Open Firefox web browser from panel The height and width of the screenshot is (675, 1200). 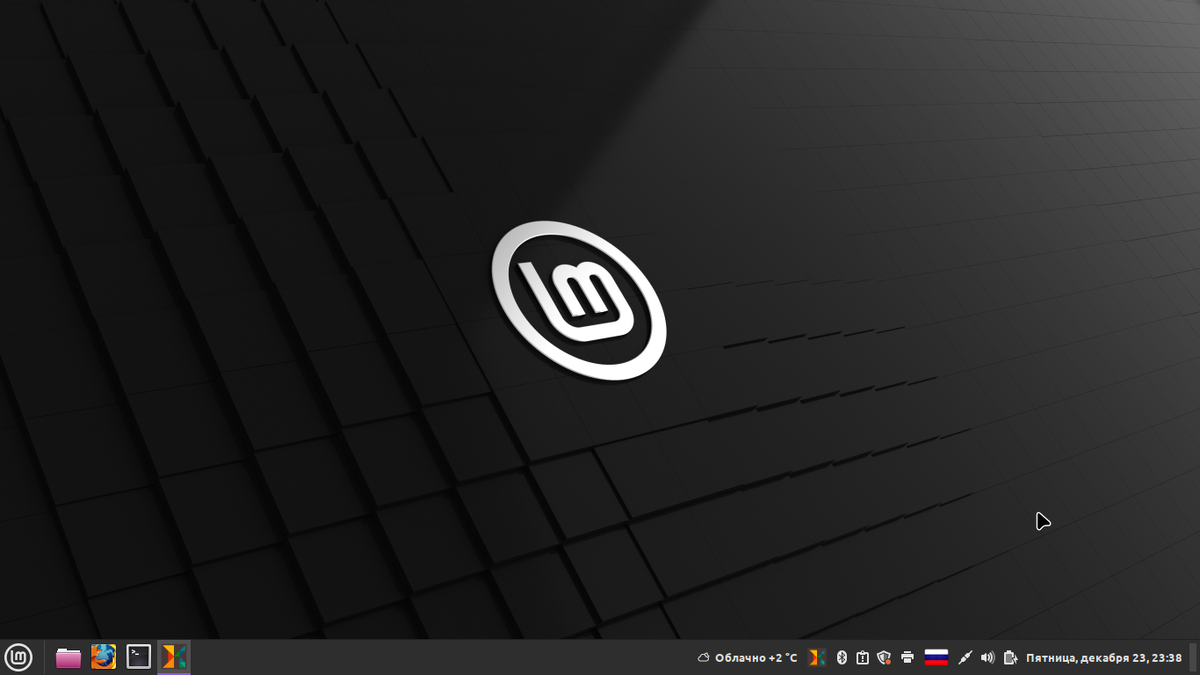click(103, 657)
